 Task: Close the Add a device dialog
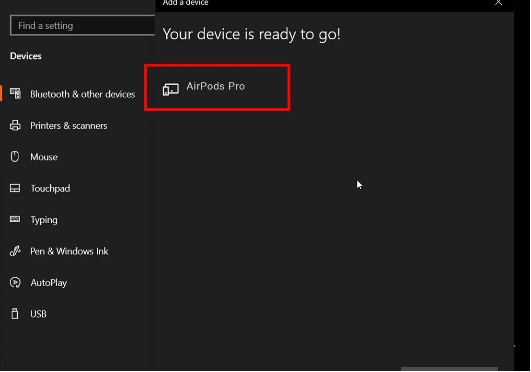pyautogui.click(x=498, y=3)
